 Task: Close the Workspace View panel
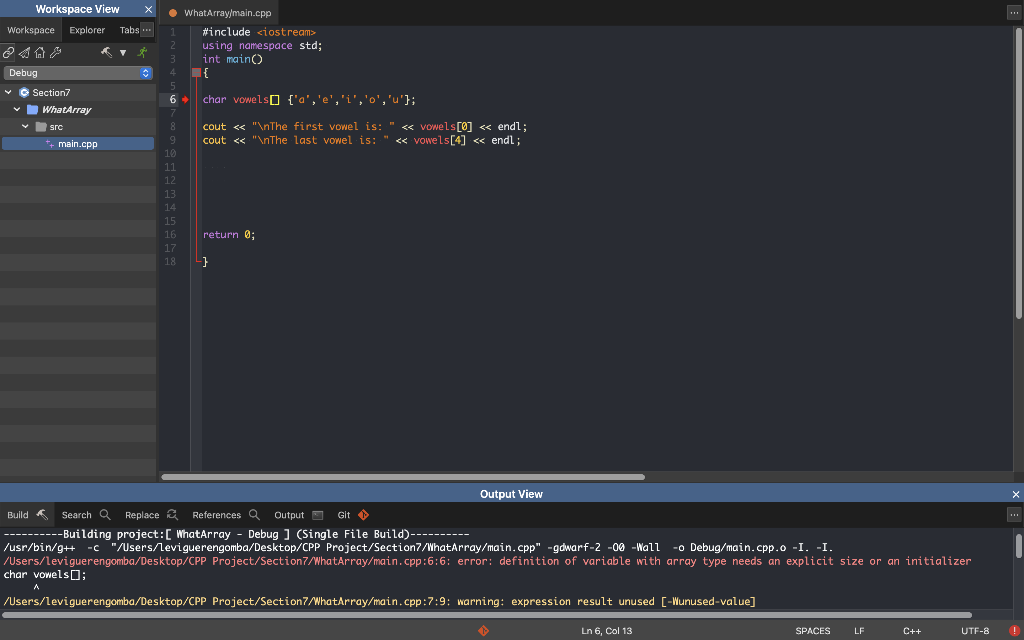148,9
